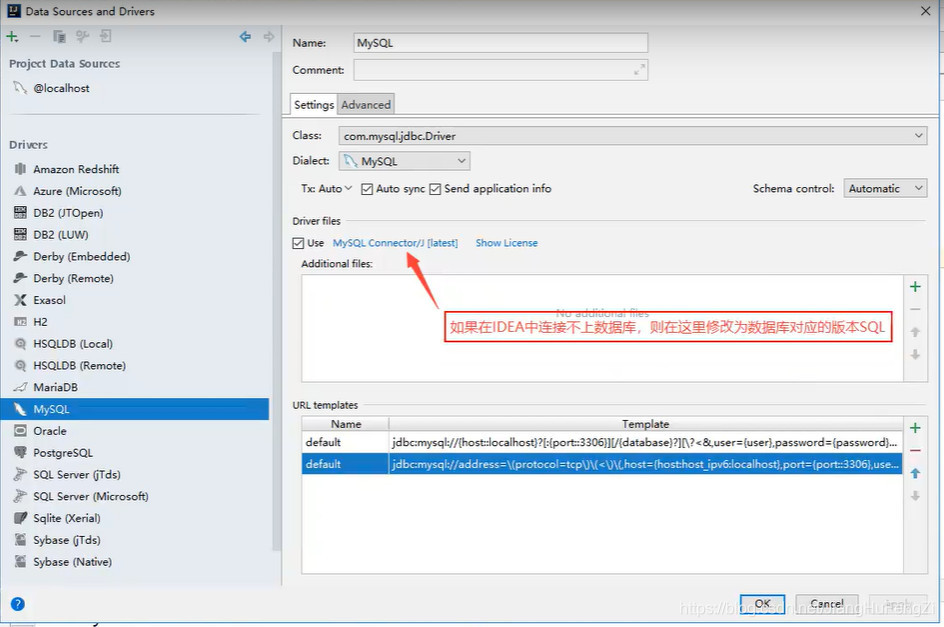Click the Cancel button
This screenshot has width=944, height=627.
click(827, 604)
